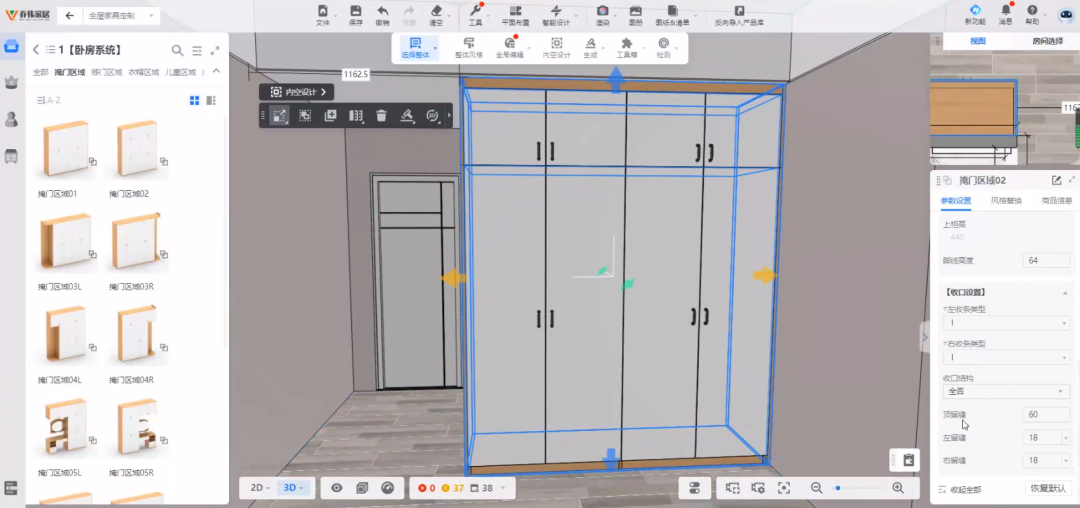
Task: Toggle visibility with the eye icon
Action: pyautogui.click(x=337, y=488)
